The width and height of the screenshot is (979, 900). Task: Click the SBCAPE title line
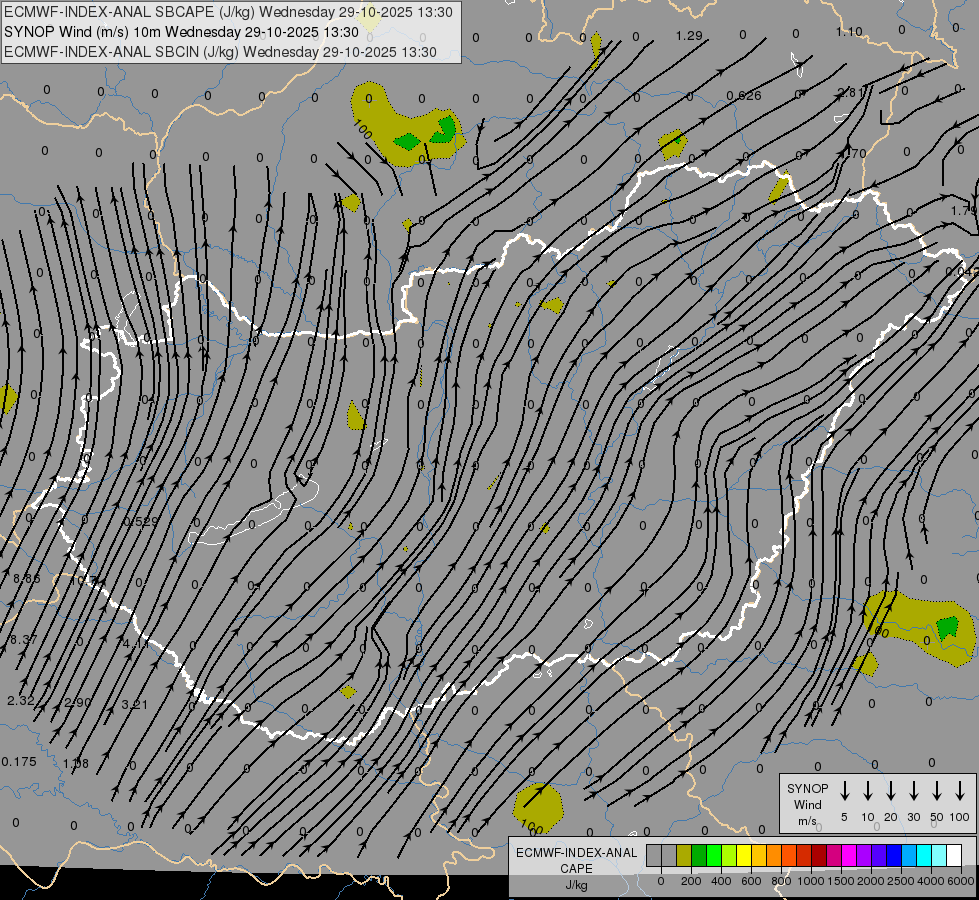tap(228, 12)
